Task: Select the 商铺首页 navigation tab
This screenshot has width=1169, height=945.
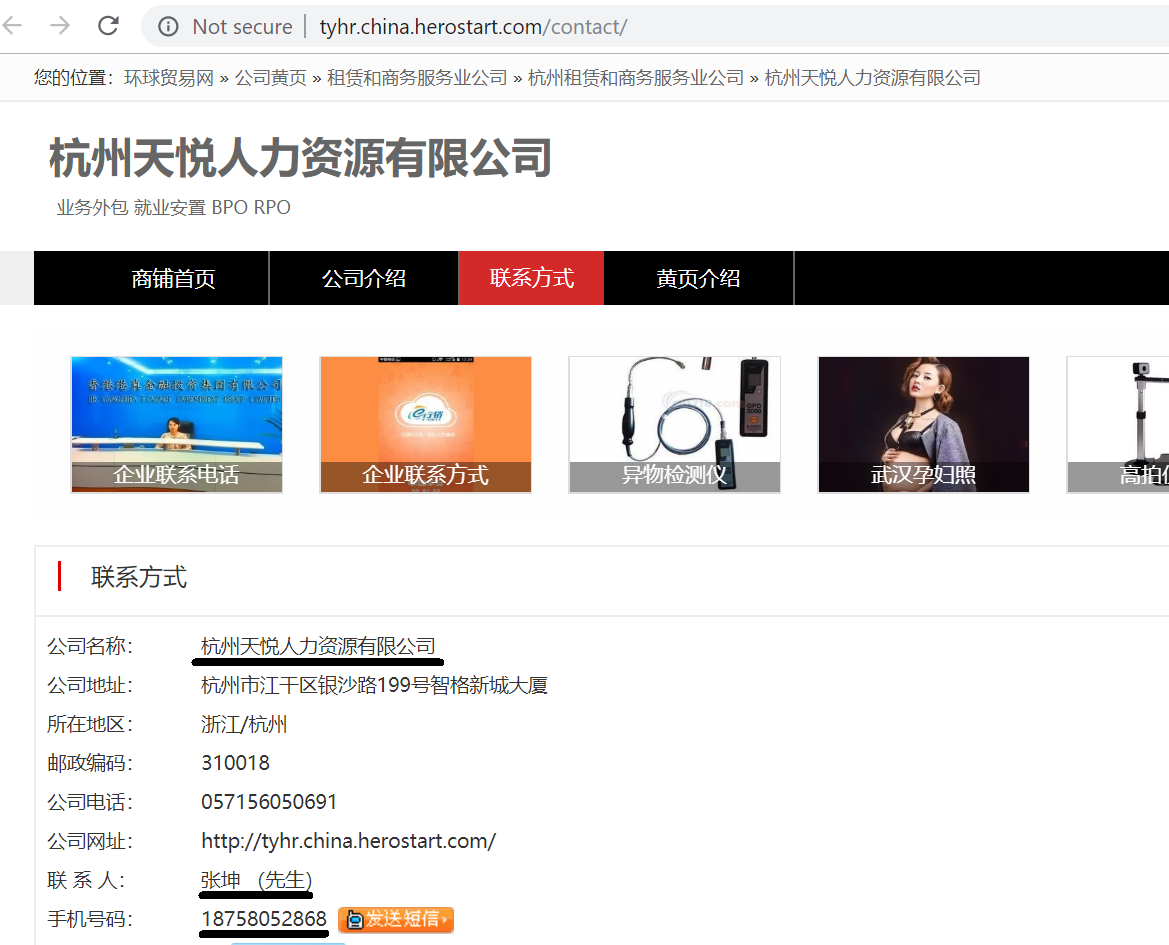Action: (x=174, y=278)
